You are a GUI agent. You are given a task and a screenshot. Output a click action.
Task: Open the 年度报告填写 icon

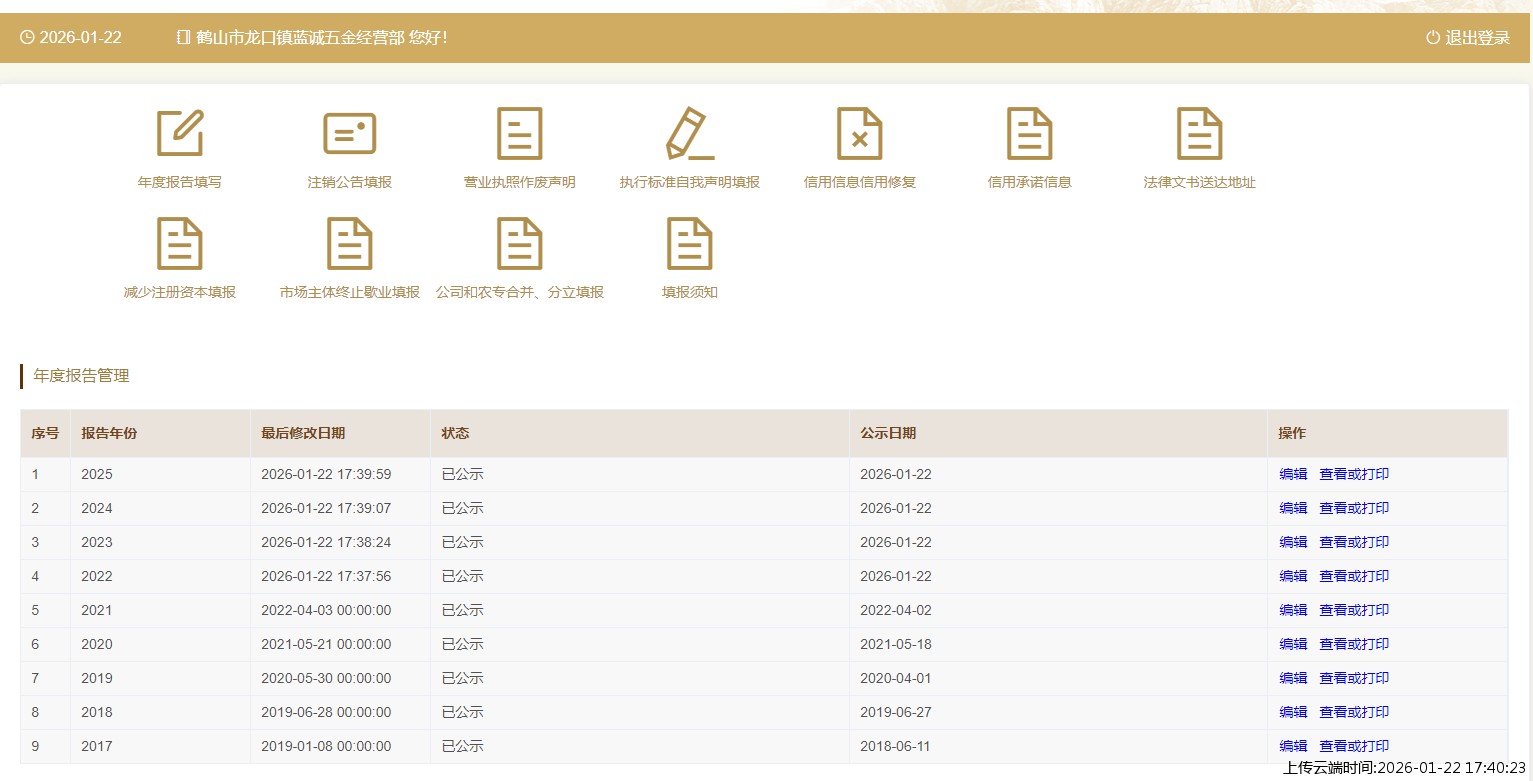click(x=180, y=133)
